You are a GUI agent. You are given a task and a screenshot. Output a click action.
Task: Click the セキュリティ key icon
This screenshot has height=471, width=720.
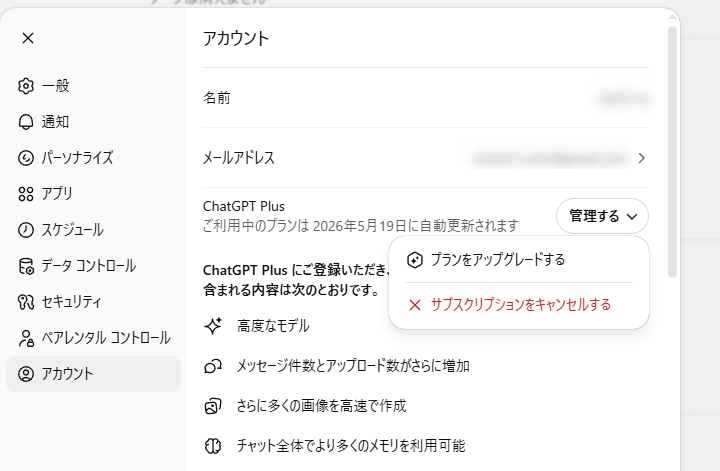coord(26,302)
